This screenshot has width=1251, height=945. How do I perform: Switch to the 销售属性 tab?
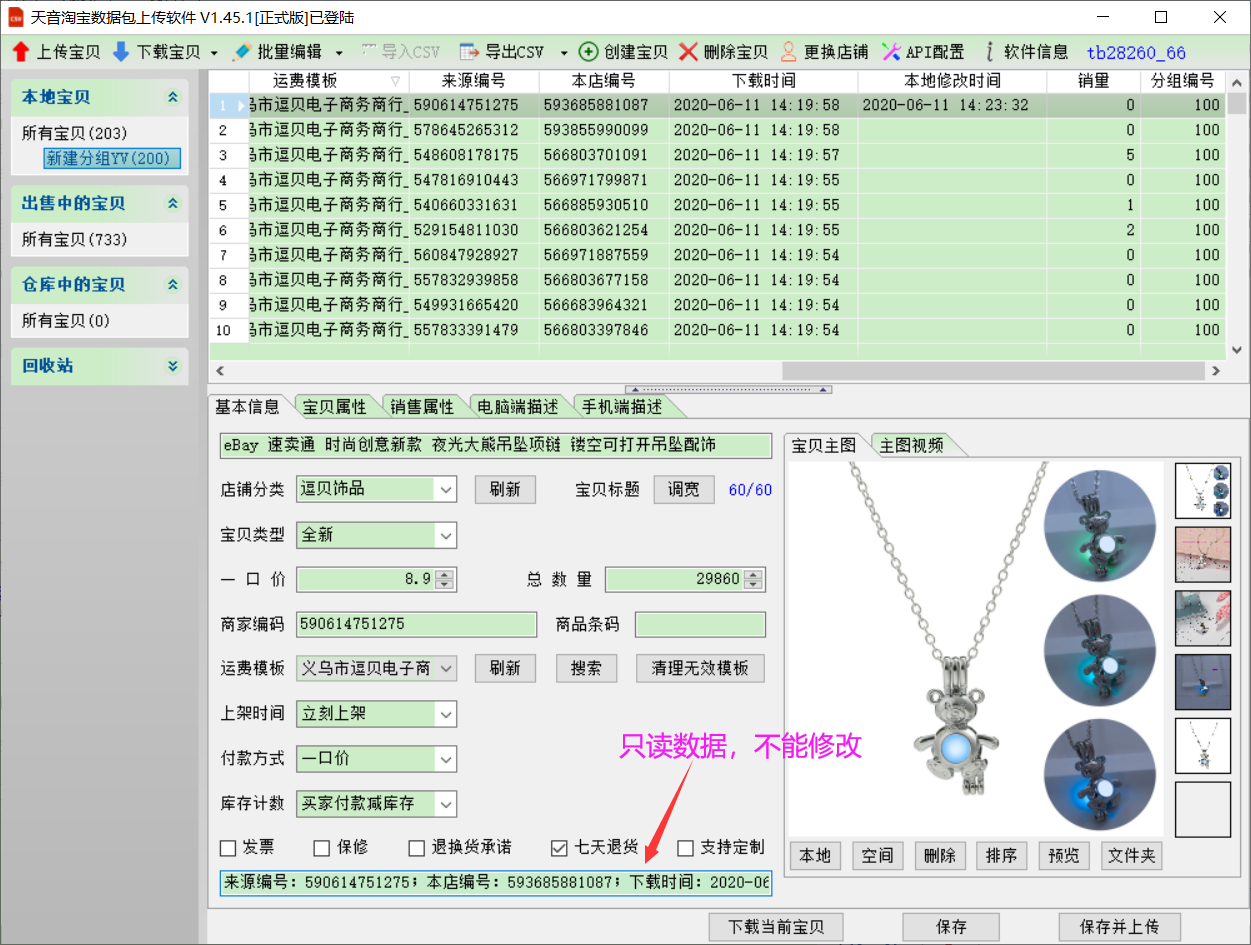point(422,407)
